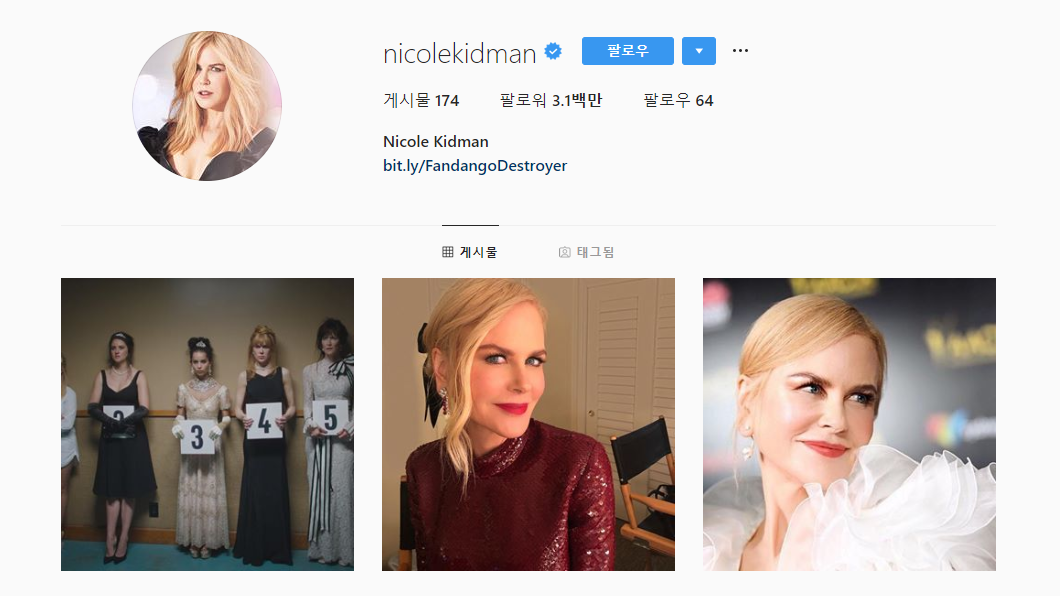Click the number 5 card in lineup photo
1060x596 pixels.
point(330,418)
